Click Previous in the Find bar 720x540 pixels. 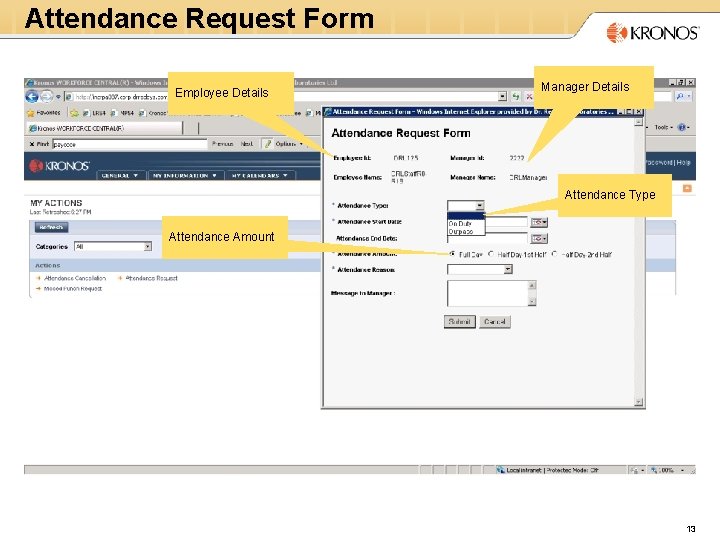222,144
